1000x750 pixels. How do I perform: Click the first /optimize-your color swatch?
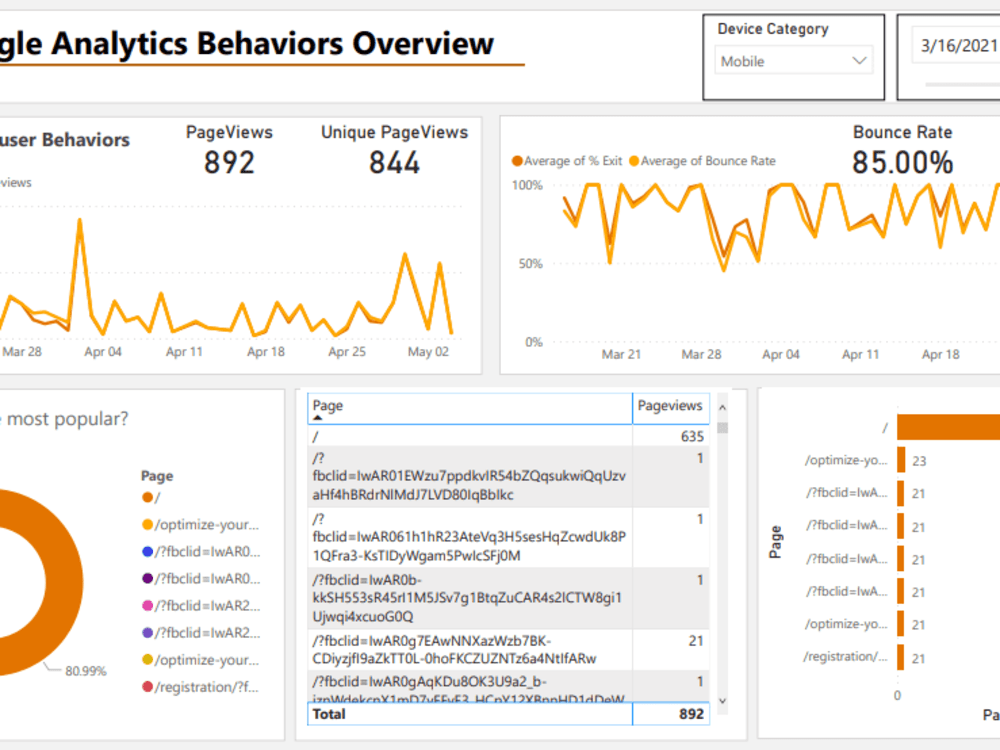pos(148,524)
